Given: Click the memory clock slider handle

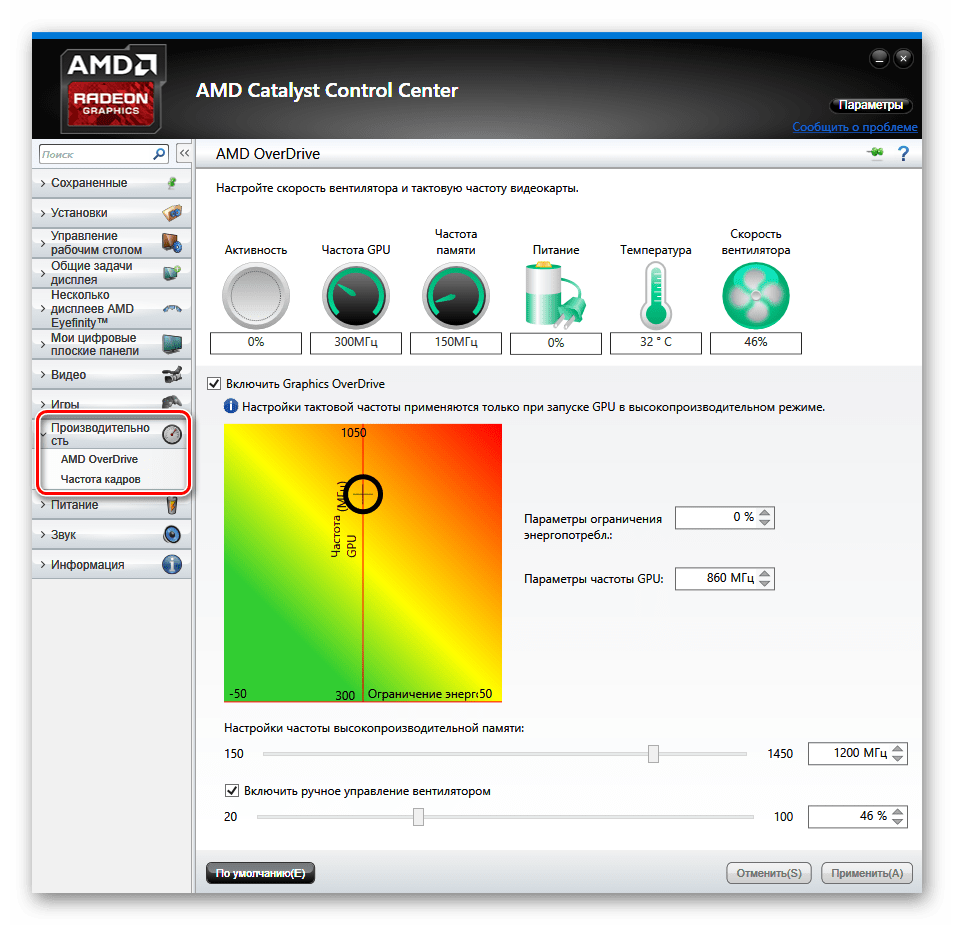Looking at the screenshot, I should click(653, 753).
